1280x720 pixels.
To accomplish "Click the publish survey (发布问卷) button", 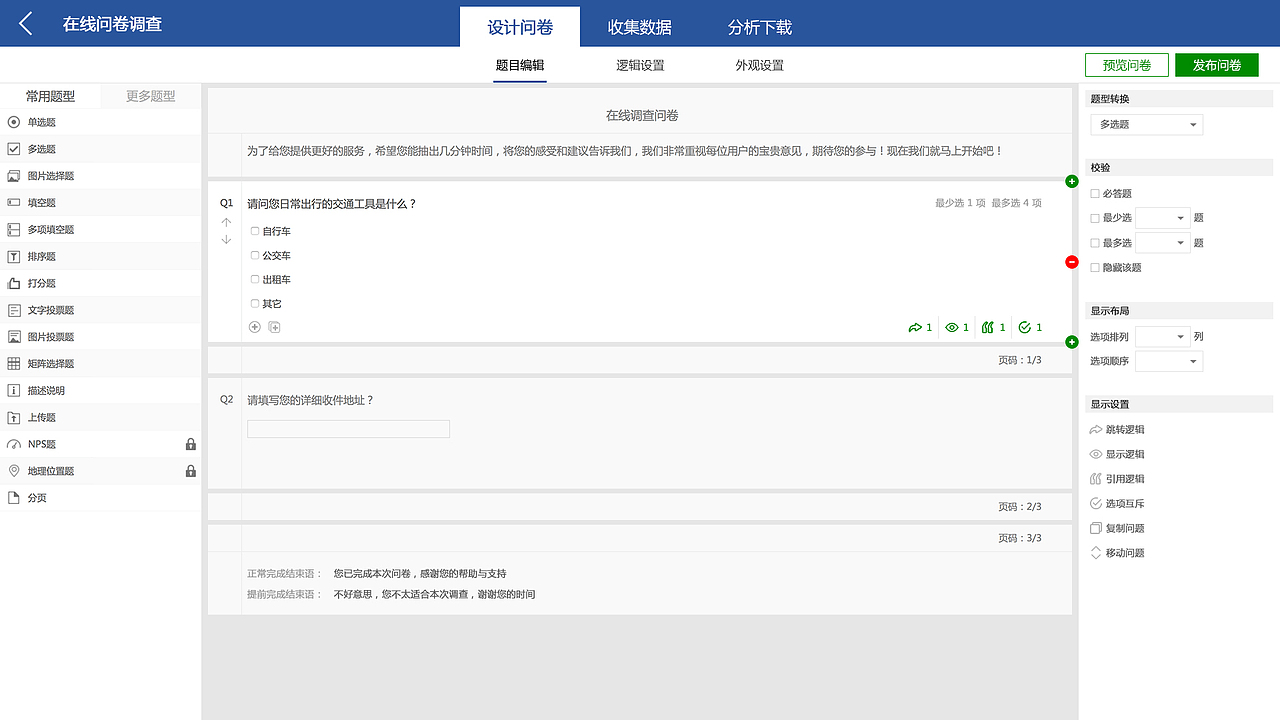I will (x=1216, y=64).
